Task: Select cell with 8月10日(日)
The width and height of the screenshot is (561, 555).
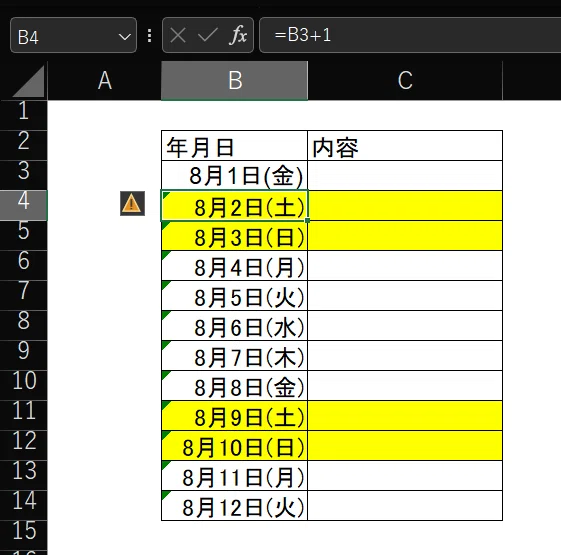Action: 234,446
